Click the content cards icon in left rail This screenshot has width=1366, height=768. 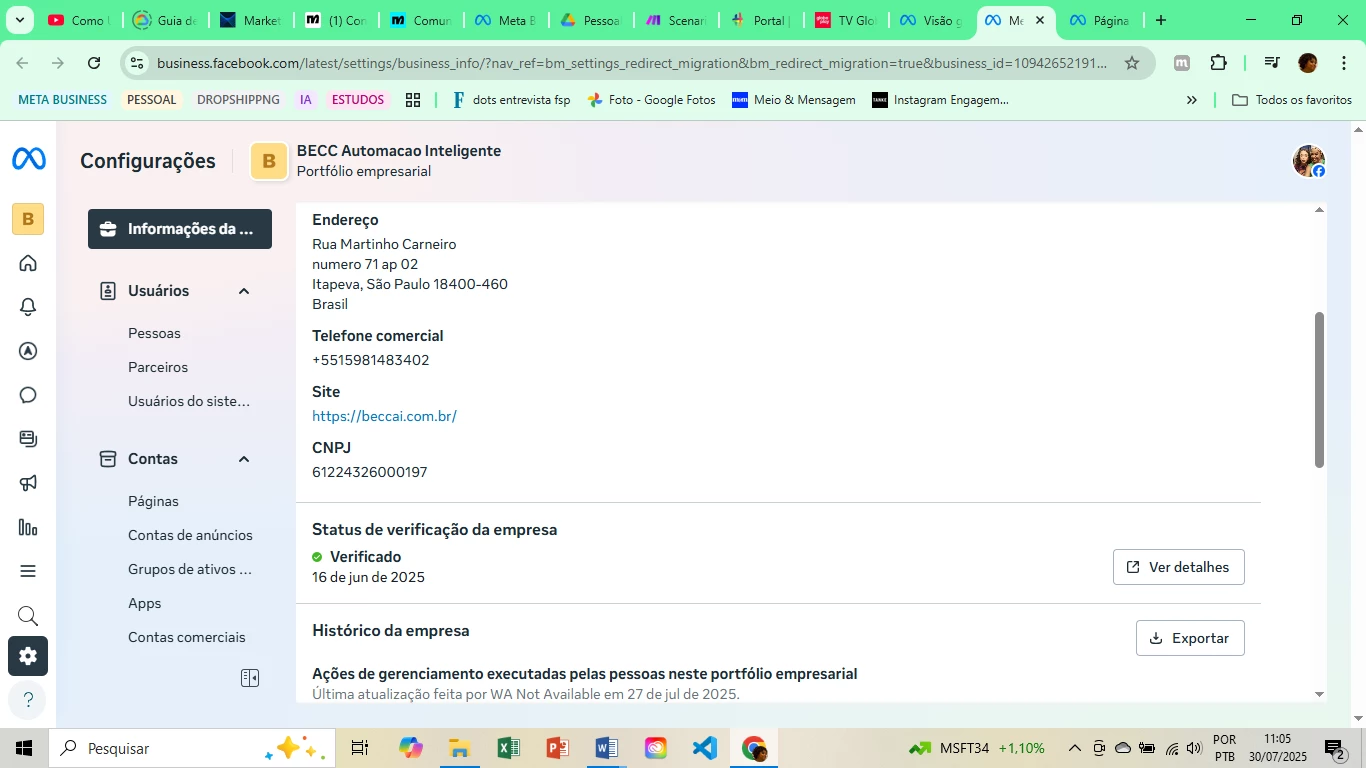(x=28, y=439)
